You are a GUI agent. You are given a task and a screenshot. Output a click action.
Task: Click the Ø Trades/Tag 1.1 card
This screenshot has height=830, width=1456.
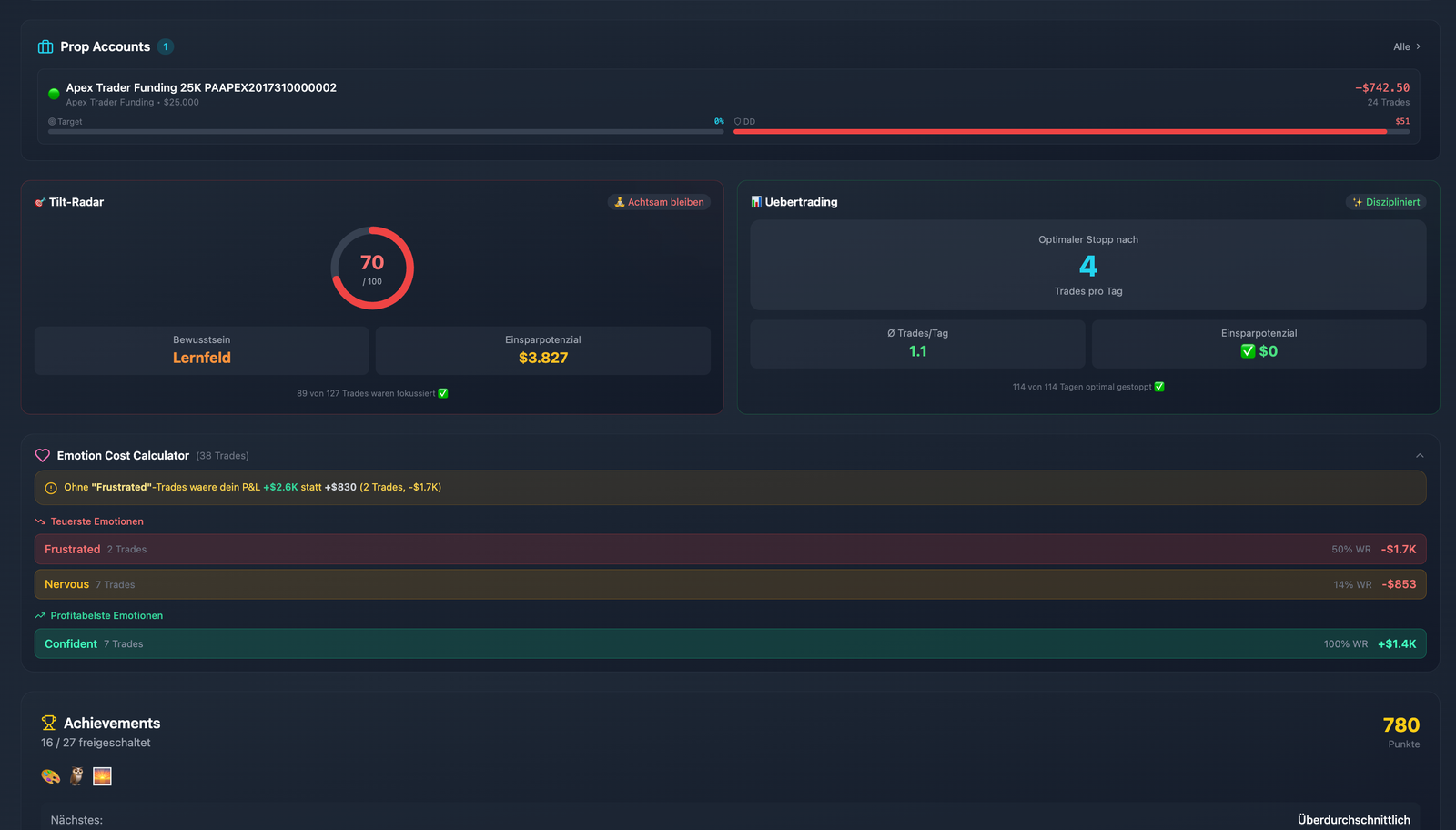(x=918, y=344)
